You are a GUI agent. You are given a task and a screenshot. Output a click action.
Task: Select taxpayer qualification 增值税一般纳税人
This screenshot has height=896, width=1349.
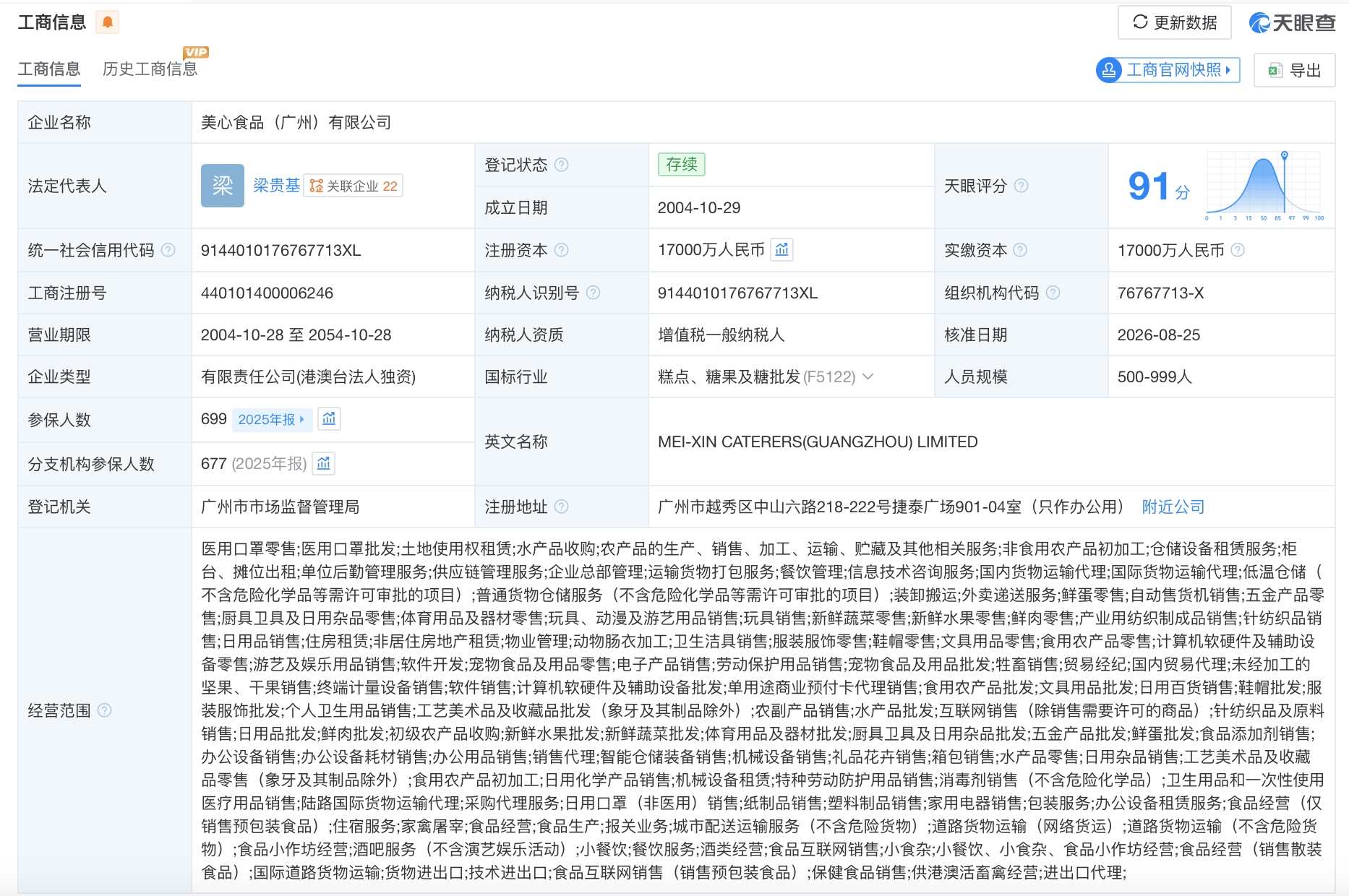click(721, 335)
